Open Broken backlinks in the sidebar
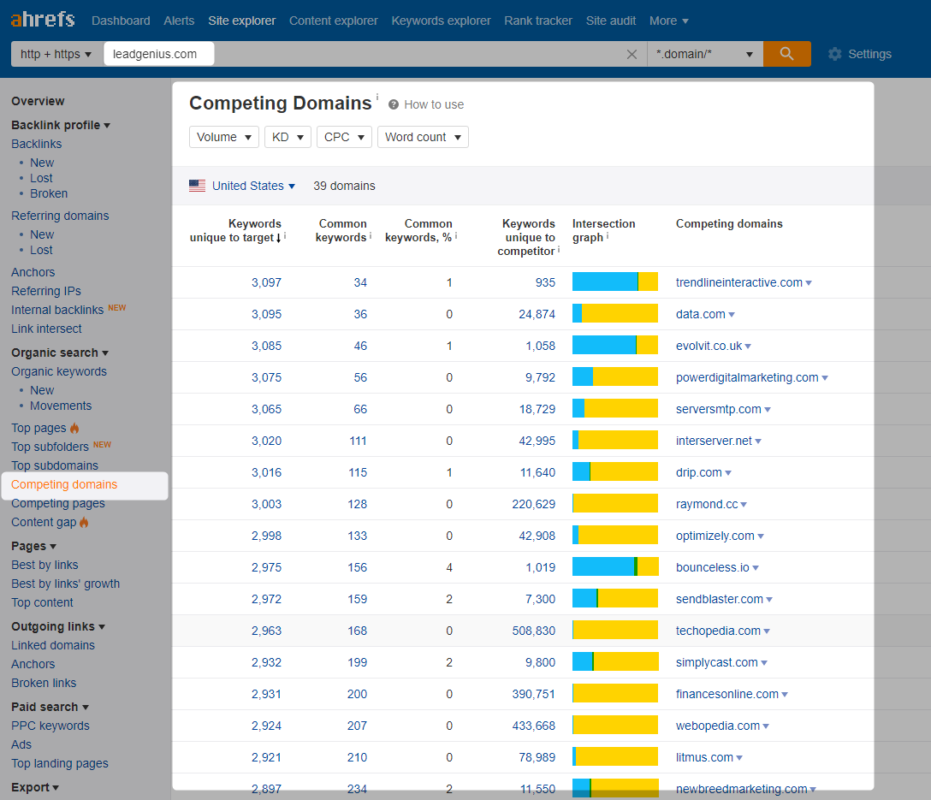Image resolution: width=931 pixels, height=800 pixels. (x=49, y=194)
